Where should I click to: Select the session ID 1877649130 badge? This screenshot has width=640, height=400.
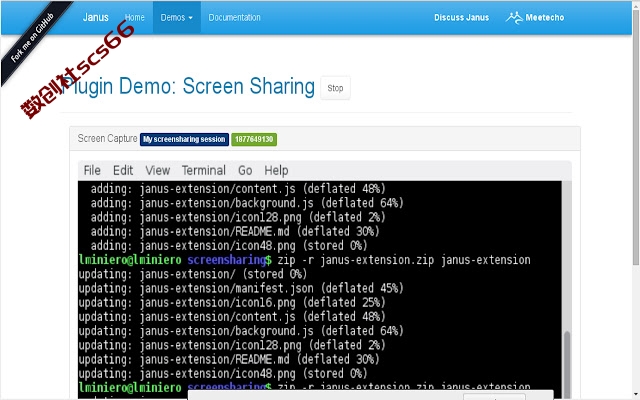point(254,139)
